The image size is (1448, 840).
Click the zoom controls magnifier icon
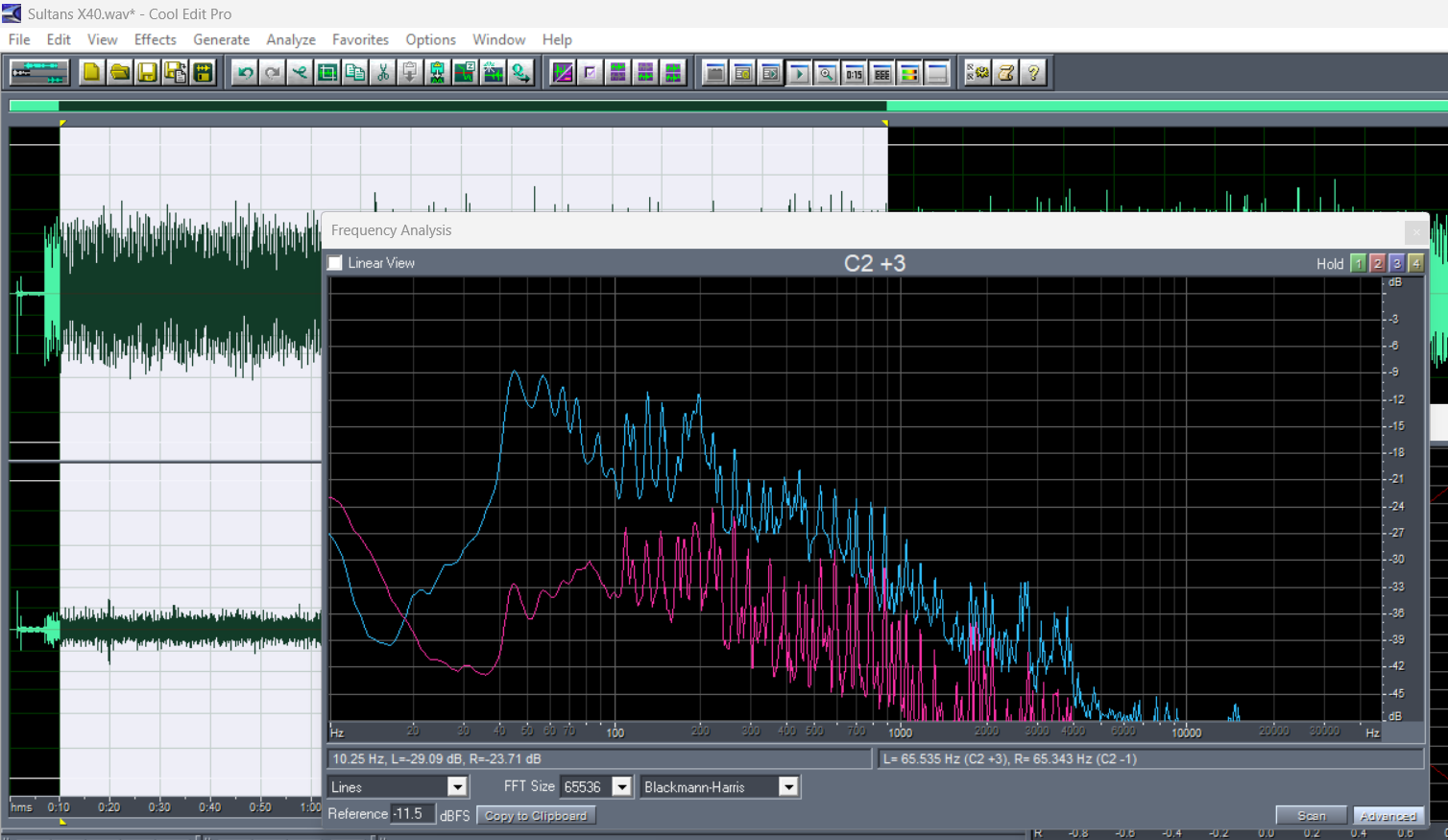coord(826,73)
